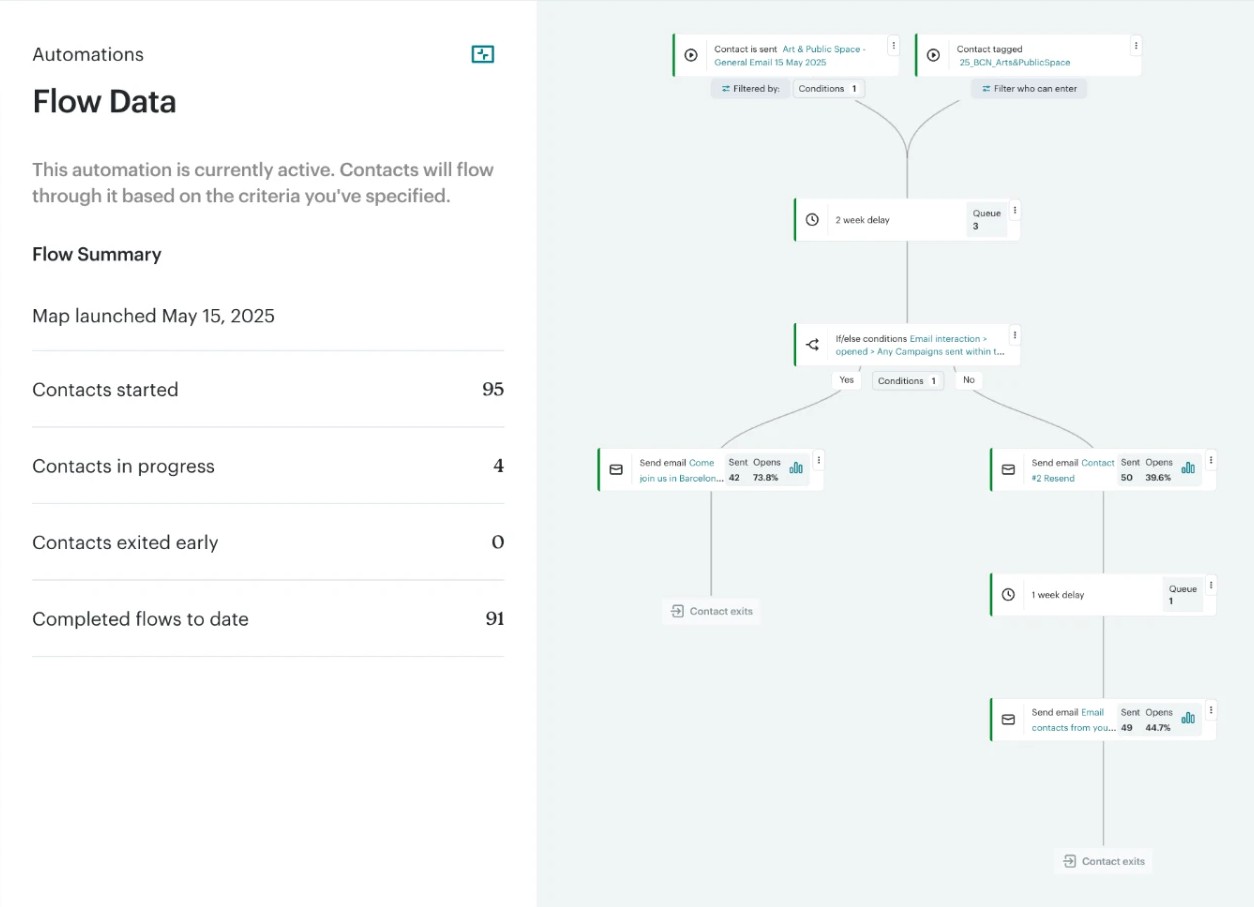This screenshot has width=1254, height=907.
Task: Open 'Art & Public Space - General Email' link
Action: click(790, 56)
